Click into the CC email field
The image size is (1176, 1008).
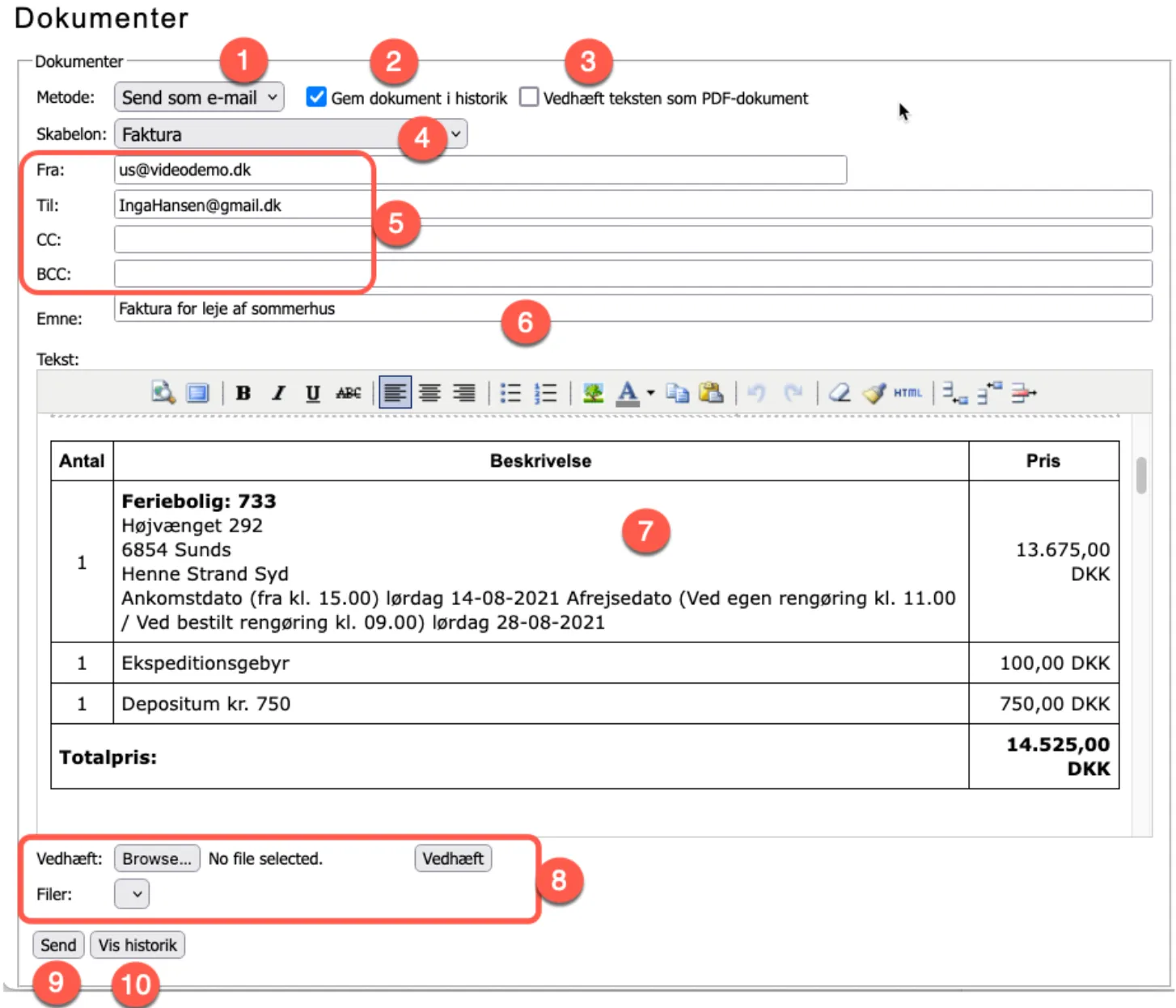[x=632, y=239]
